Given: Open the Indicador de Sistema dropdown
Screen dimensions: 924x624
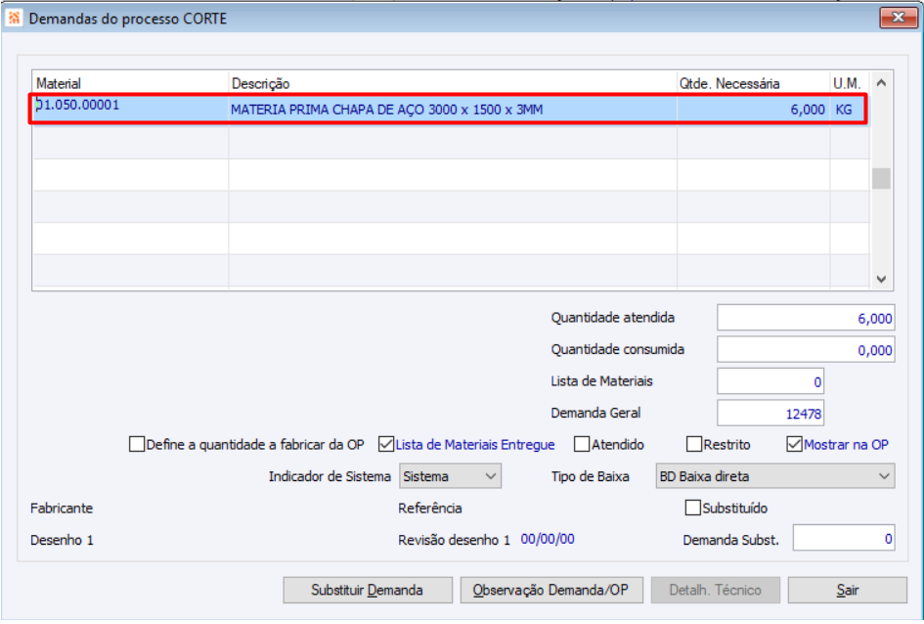Looking at the screenshot, I should pyautogui.click(x=450, y=476).
